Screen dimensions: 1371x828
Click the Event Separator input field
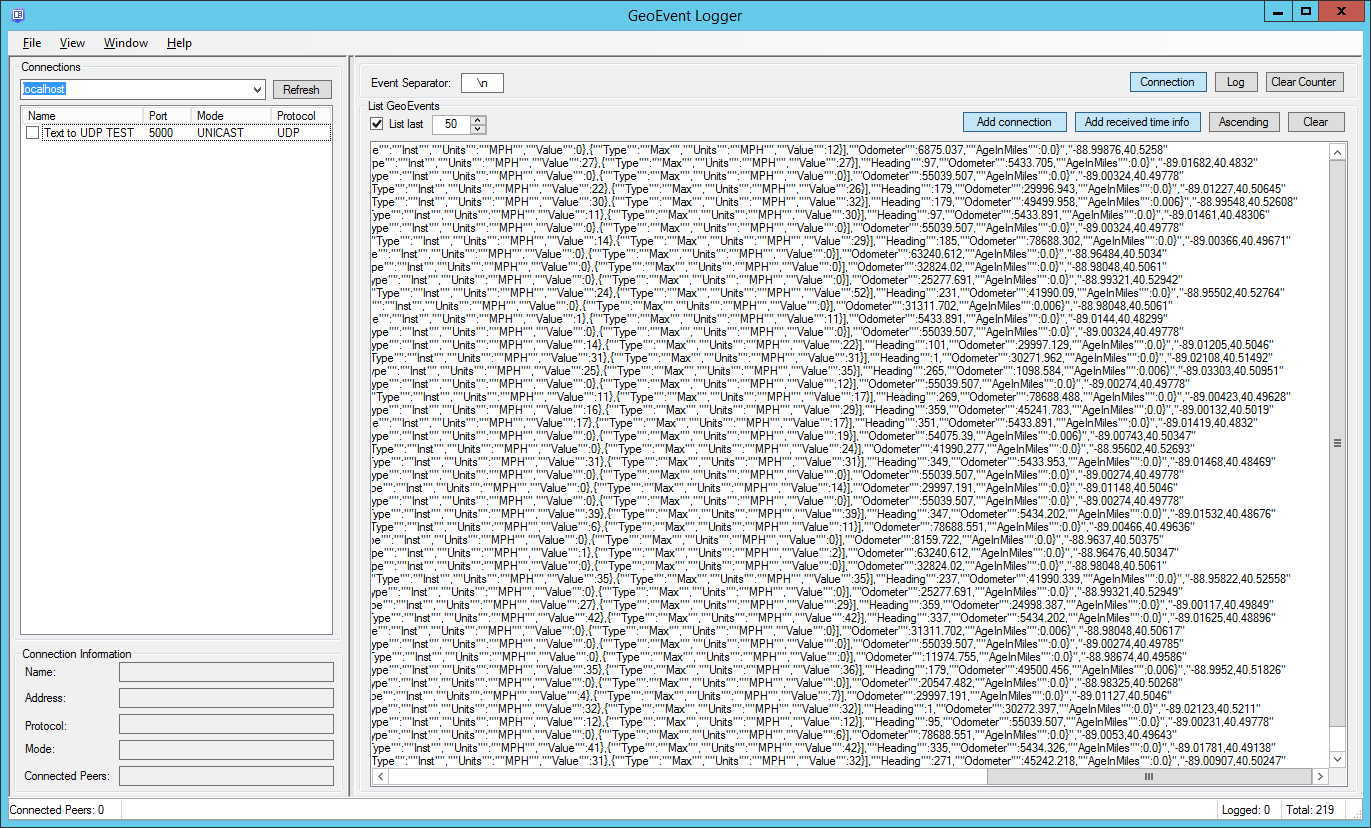point(482,83)
